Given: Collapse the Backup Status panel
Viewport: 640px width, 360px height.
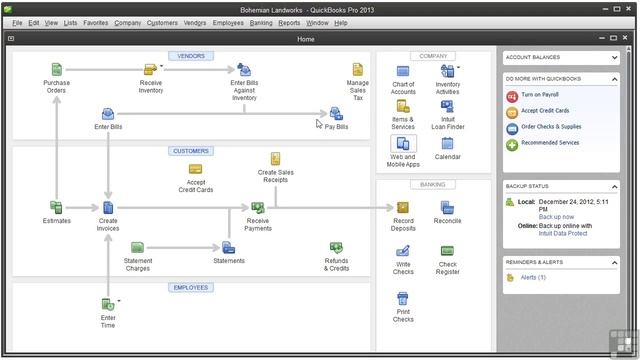Looking at the screenshot, I should pos(614,187).
